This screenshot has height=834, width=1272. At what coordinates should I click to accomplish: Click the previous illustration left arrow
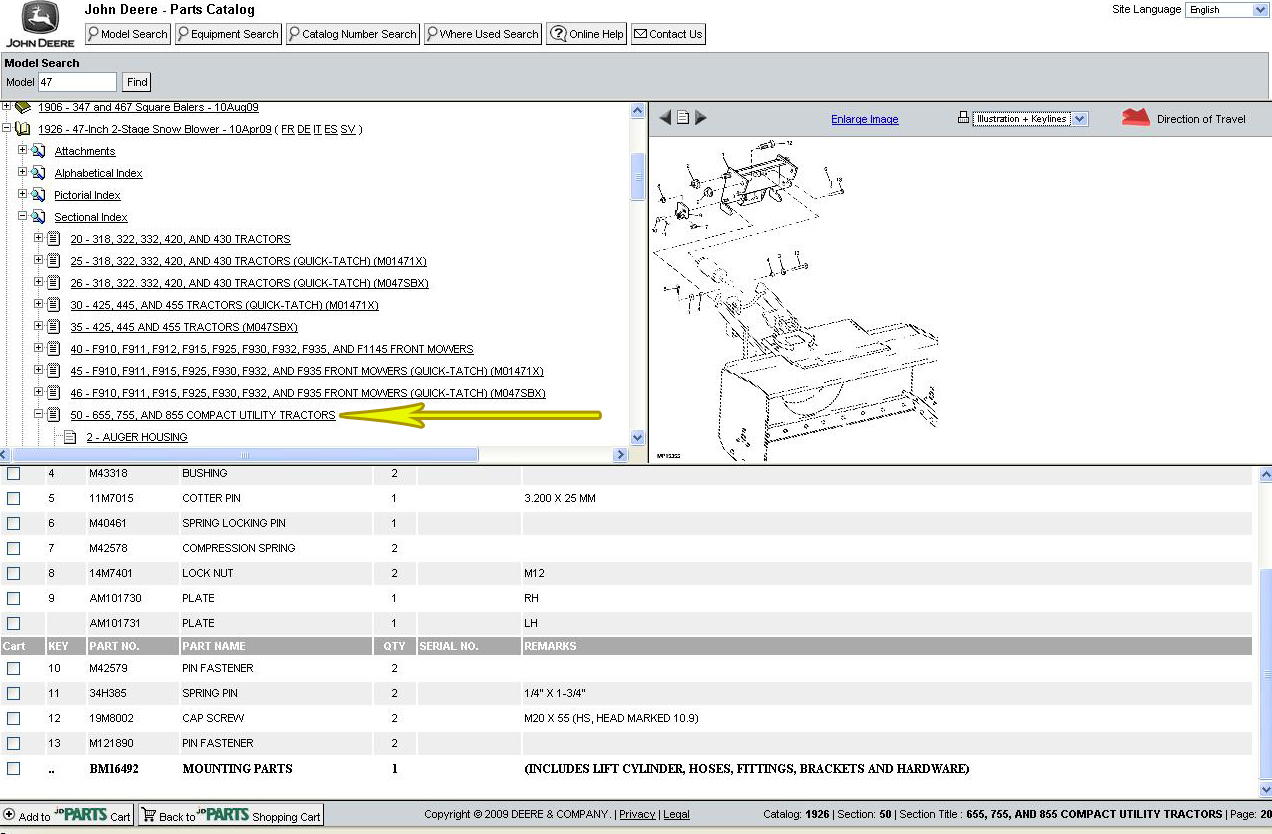tap(665, 118)
